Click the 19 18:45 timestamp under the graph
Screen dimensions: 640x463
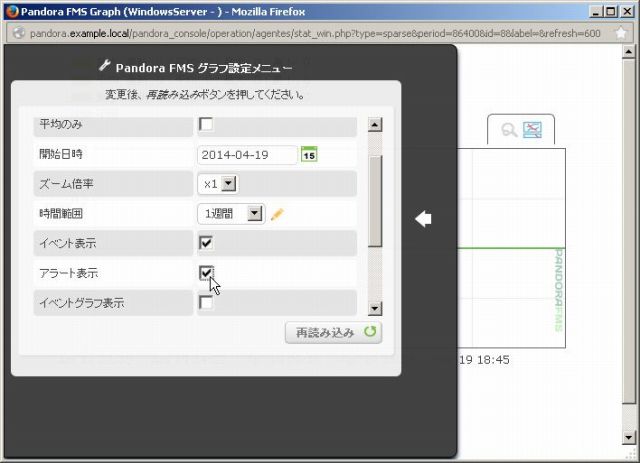(484, 360)
